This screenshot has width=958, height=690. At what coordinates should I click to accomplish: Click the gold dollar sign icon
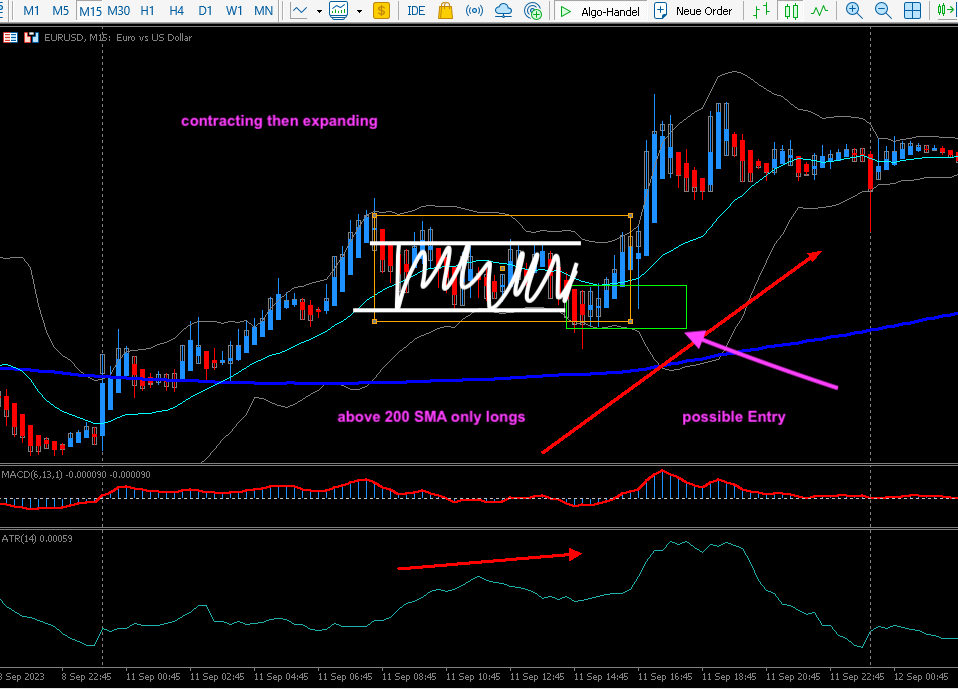coord(381,10)
